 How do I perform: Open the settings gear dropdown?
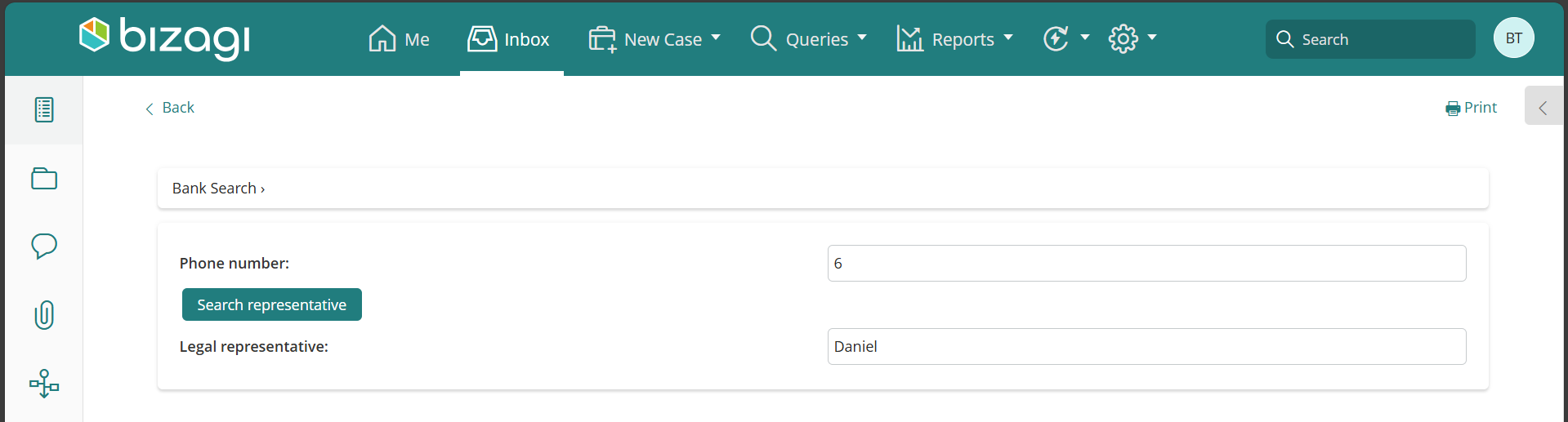tap(1132, 38)
